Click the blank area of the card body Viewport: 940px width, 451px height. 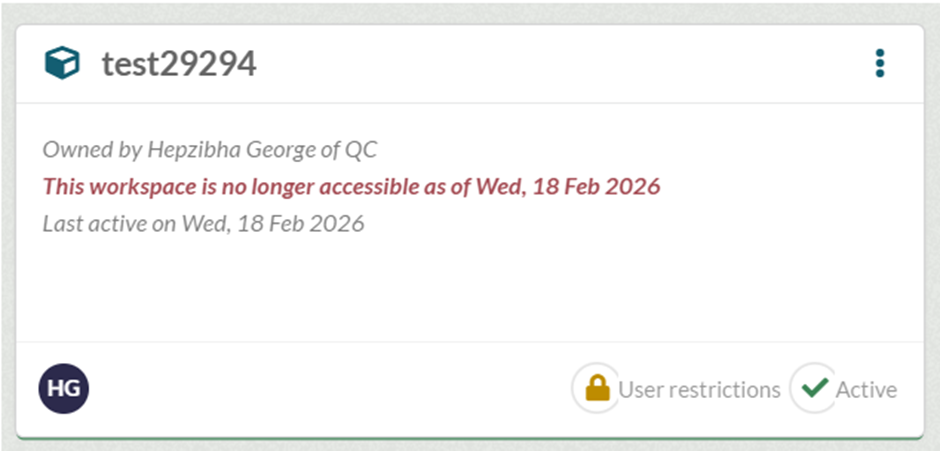pos(470,290)
